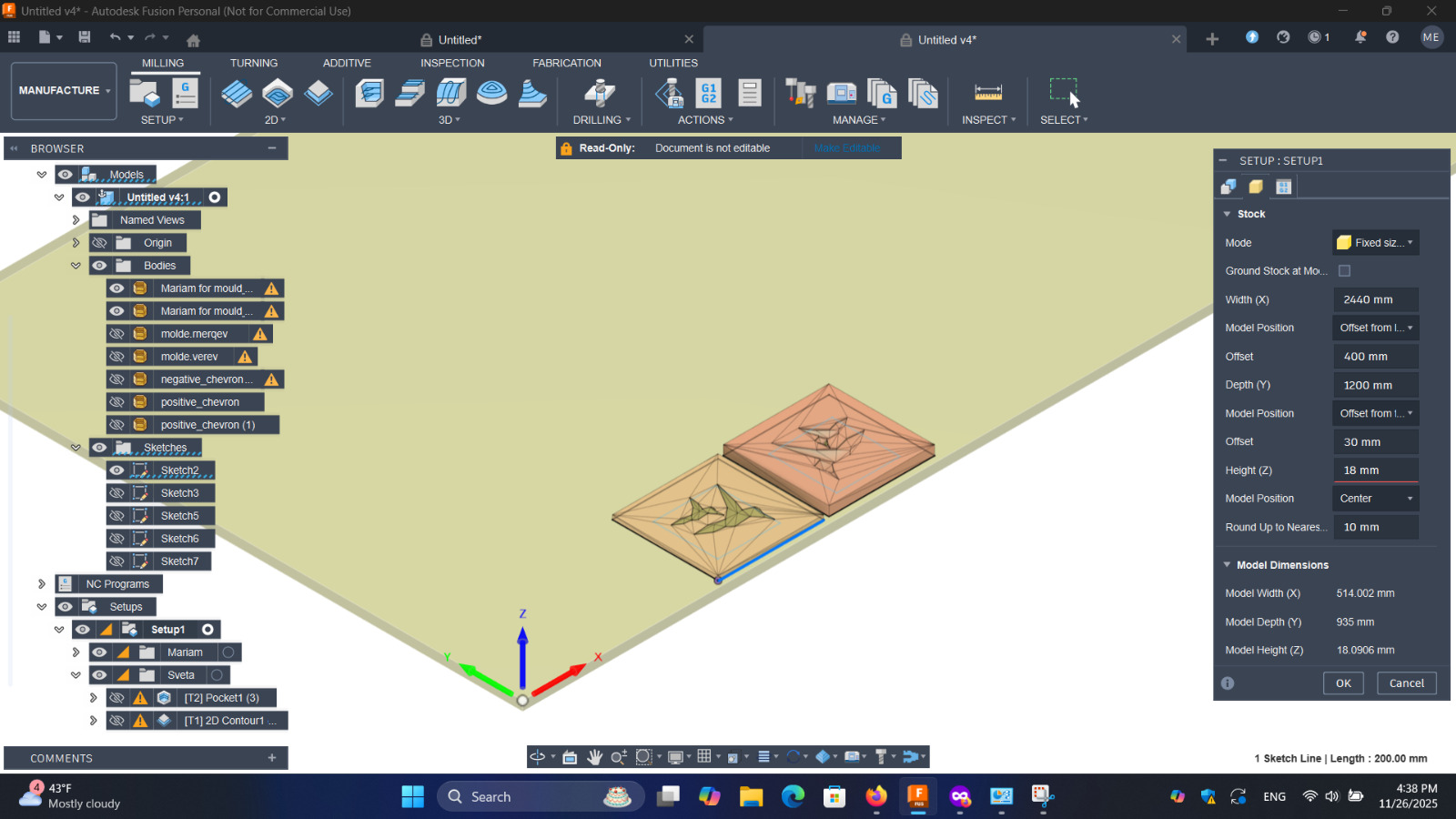Screen dimensions: 1456x819
Task: Open the stock Mode dropdown
Action: 1375,243
